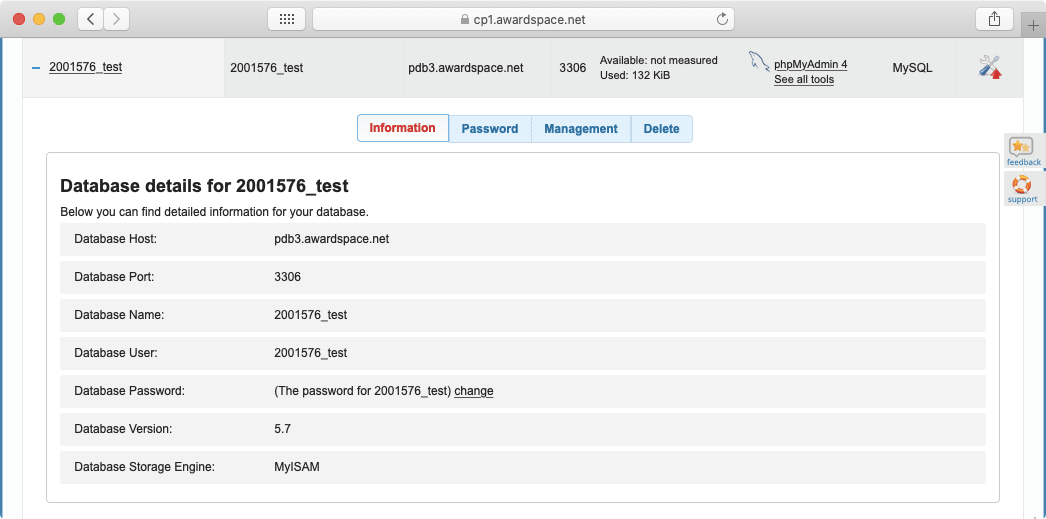Click the 2001576_test database name link
The image size is (1046, 519).
85,67
